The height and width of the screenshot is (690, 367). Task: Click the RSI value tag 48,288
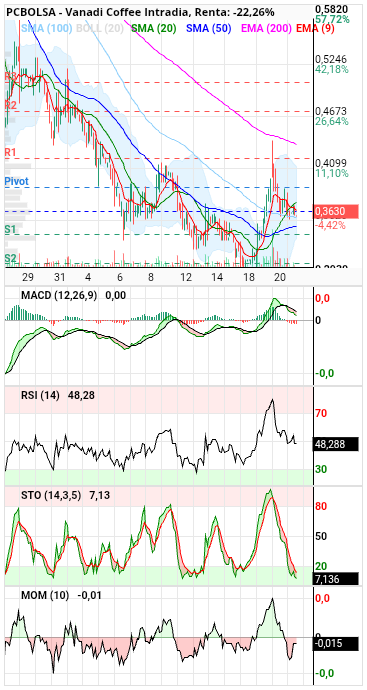(336, 444)
